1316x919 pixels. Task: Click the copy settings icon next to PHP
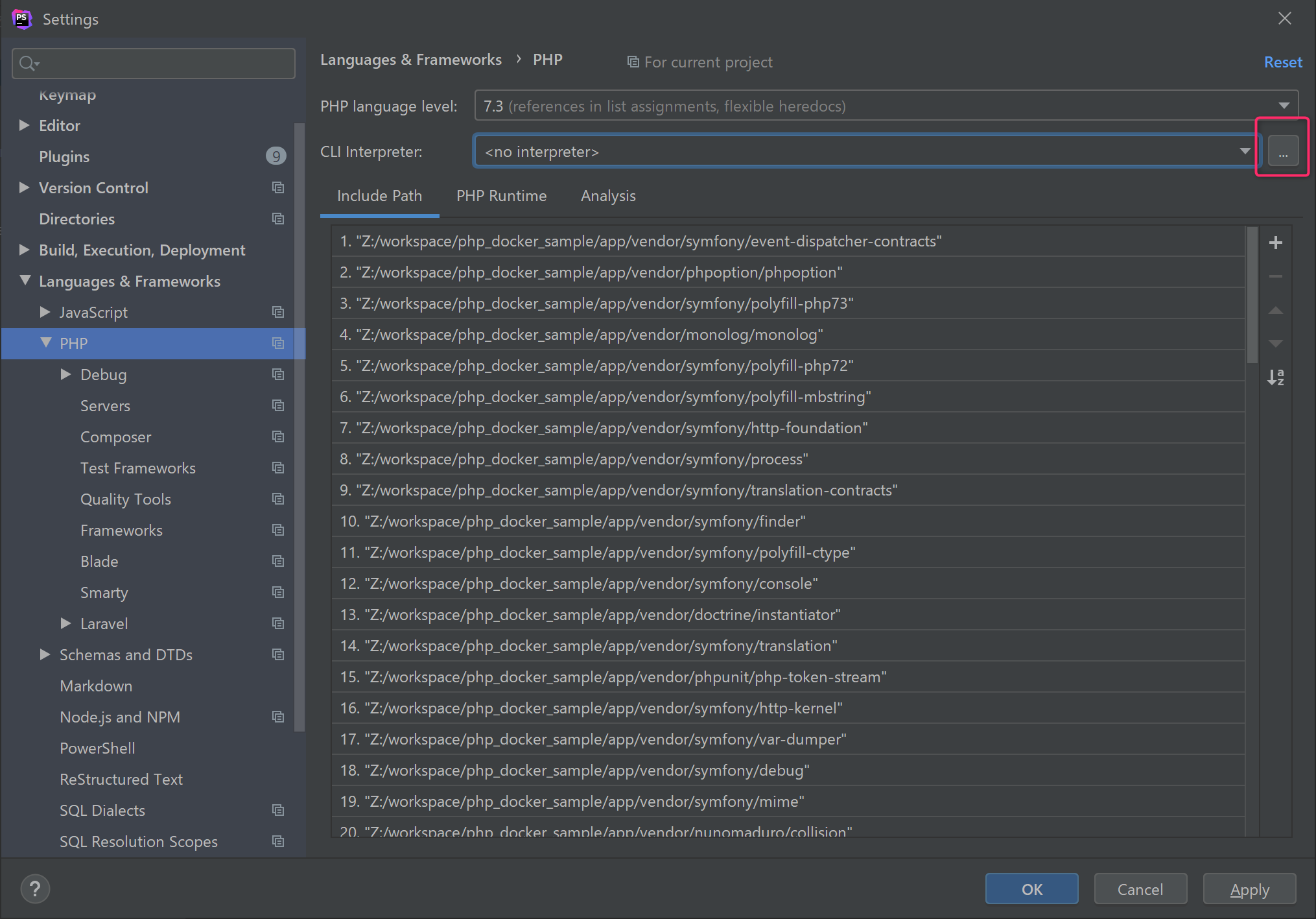[x=278, y=343]
